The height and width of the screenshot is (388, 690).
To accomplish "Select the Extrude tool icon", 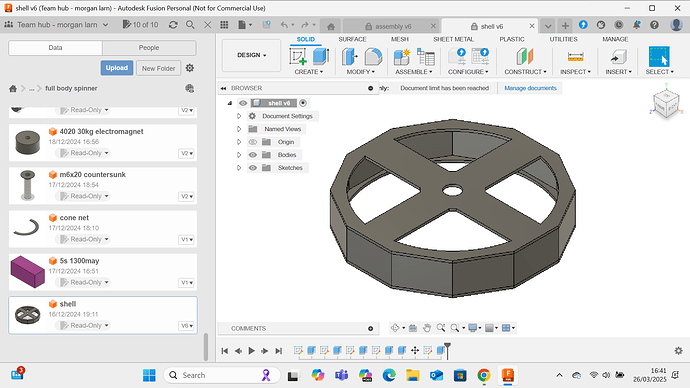I will point(321,57).
